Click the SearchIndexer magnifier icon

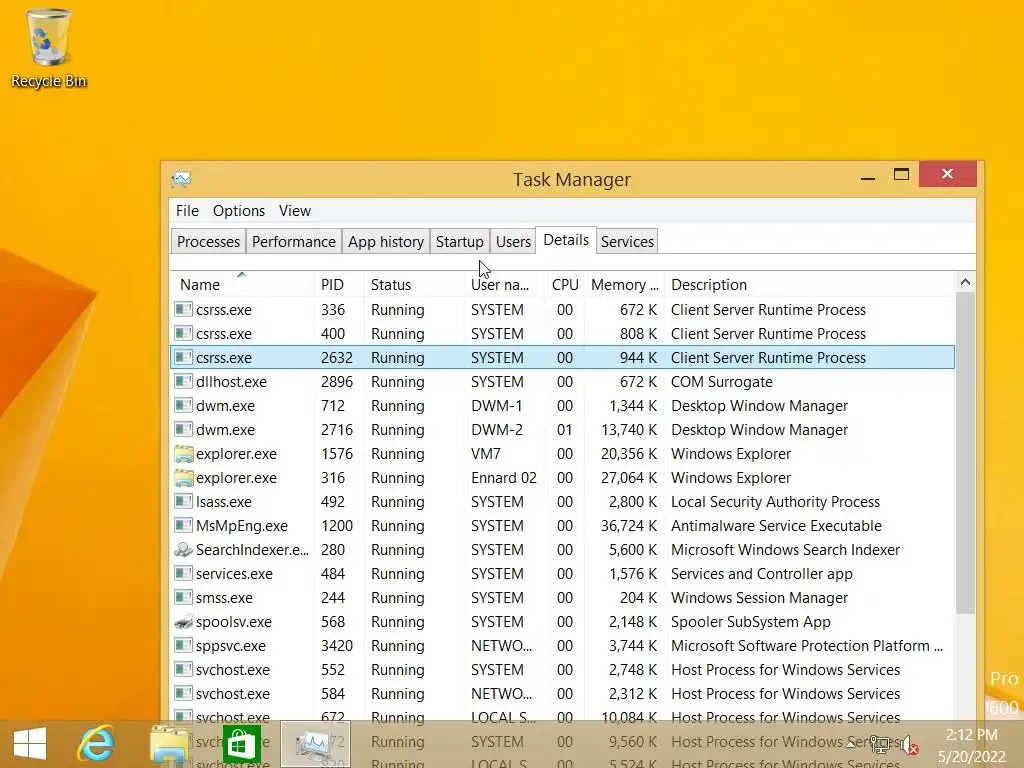[184, 549]
